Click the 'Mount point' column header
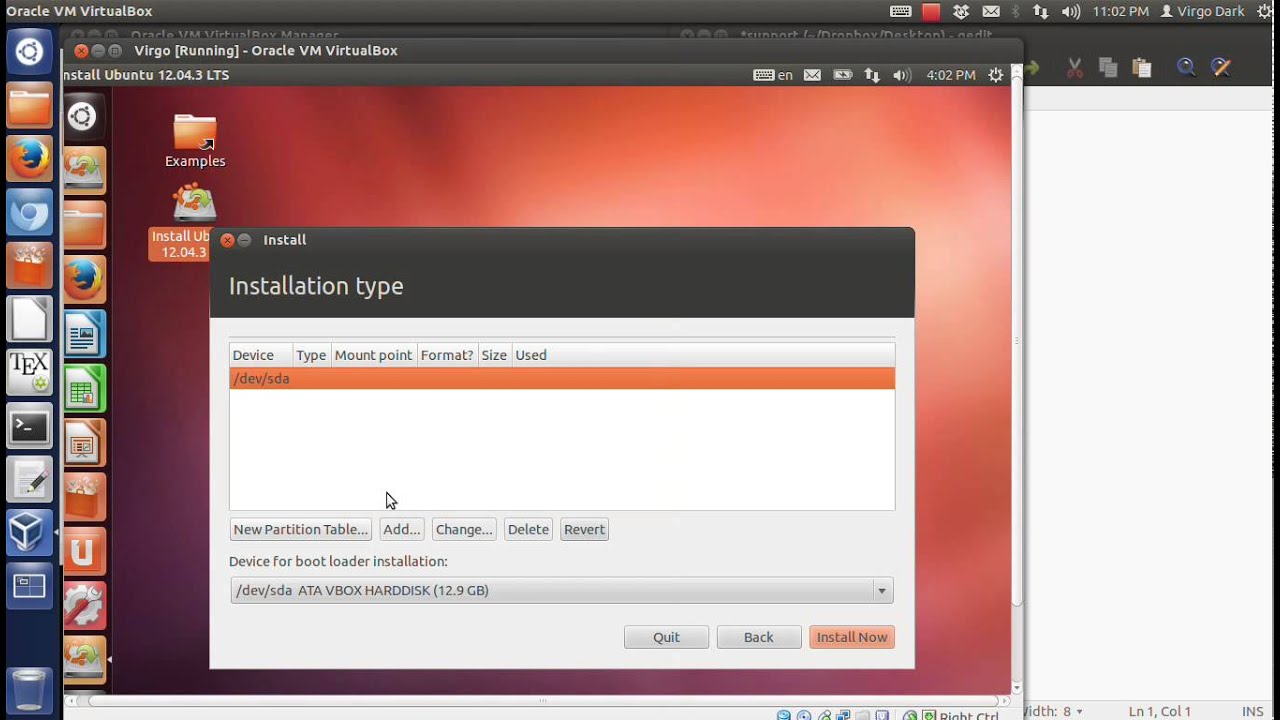1280x720 pixels. click(373, 355)
